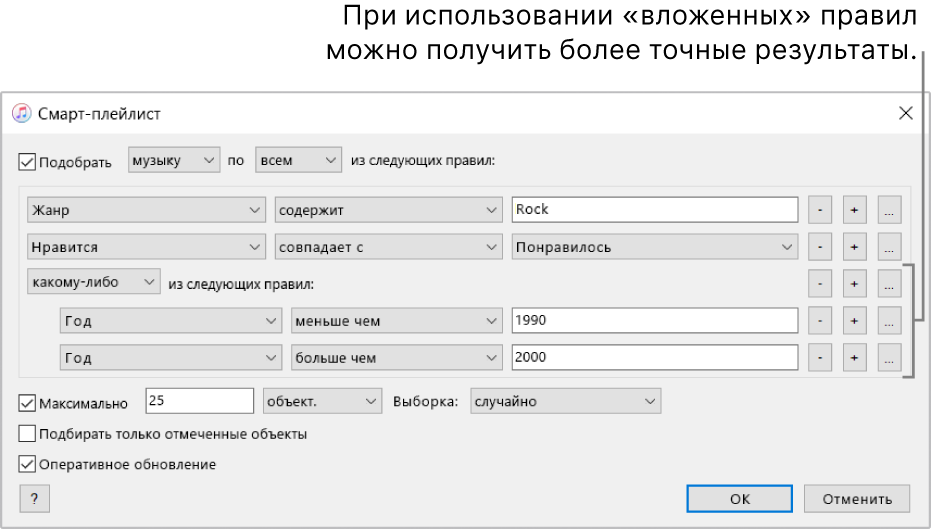
Task: Close the Смарт-плейлист dialog window
Action: coord(906,113)
